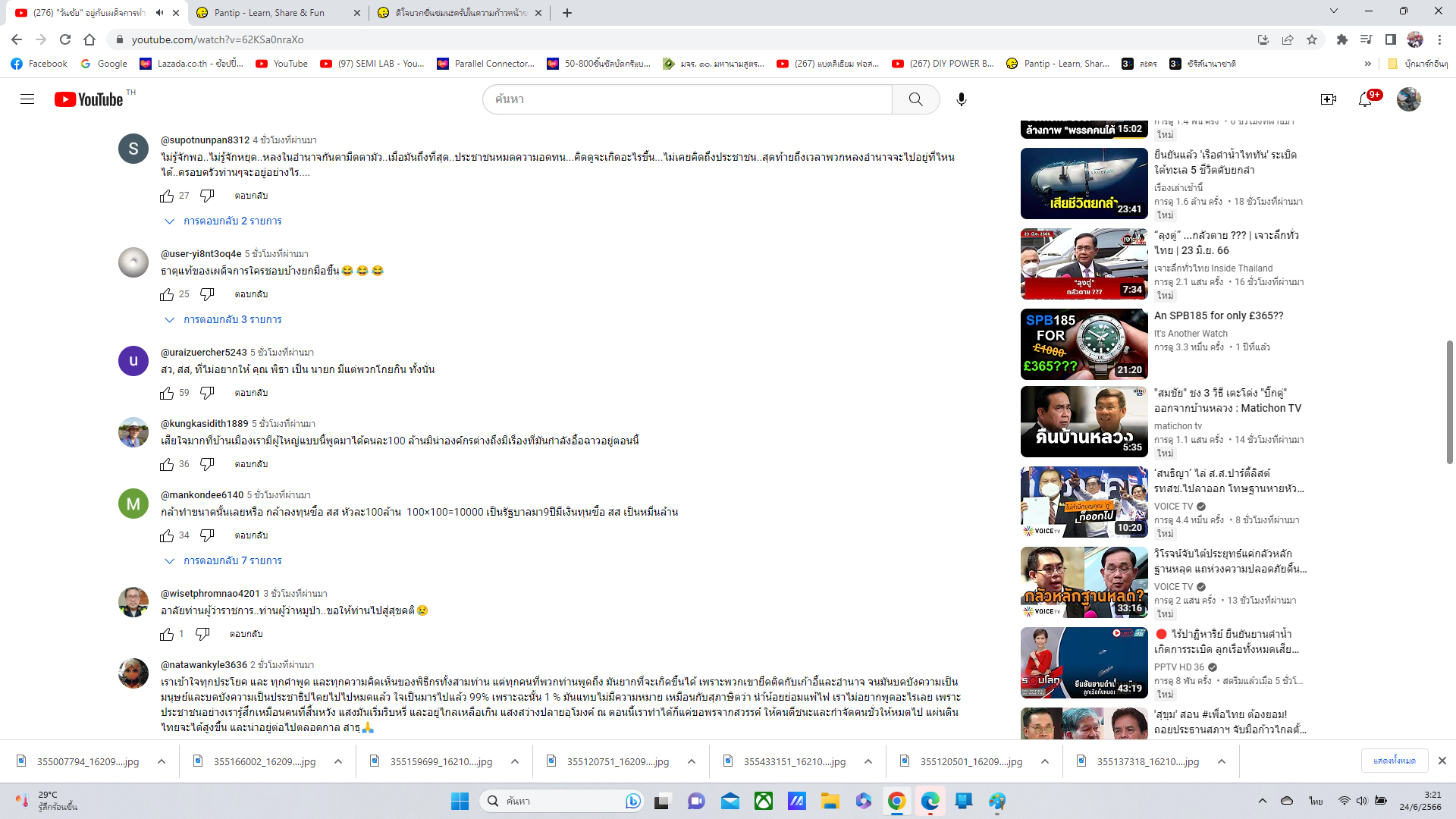The image size is (1456, 819).
Task: Open the notifications bell
Action: [1365, 99]
